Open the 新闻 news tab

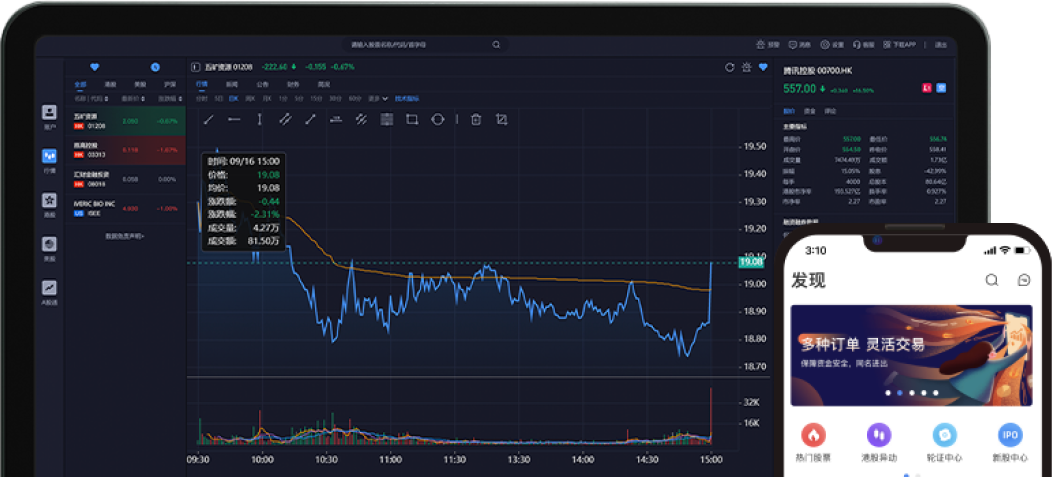pos(231,85)
